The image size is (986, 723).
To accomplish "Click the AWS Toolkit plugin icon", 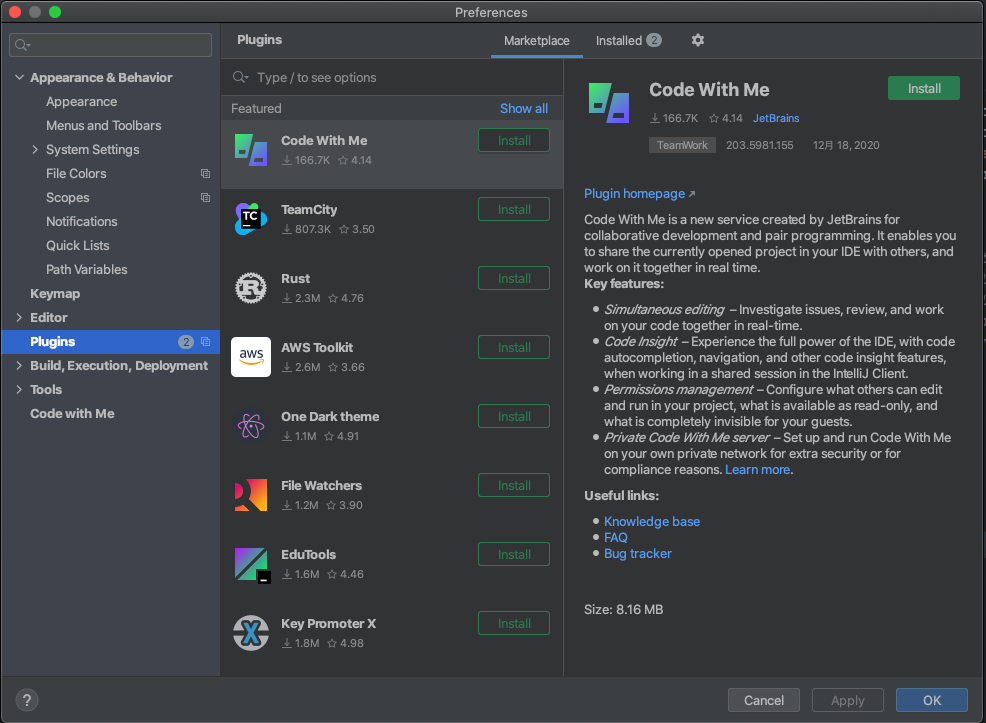I will [x=251, y=357].
